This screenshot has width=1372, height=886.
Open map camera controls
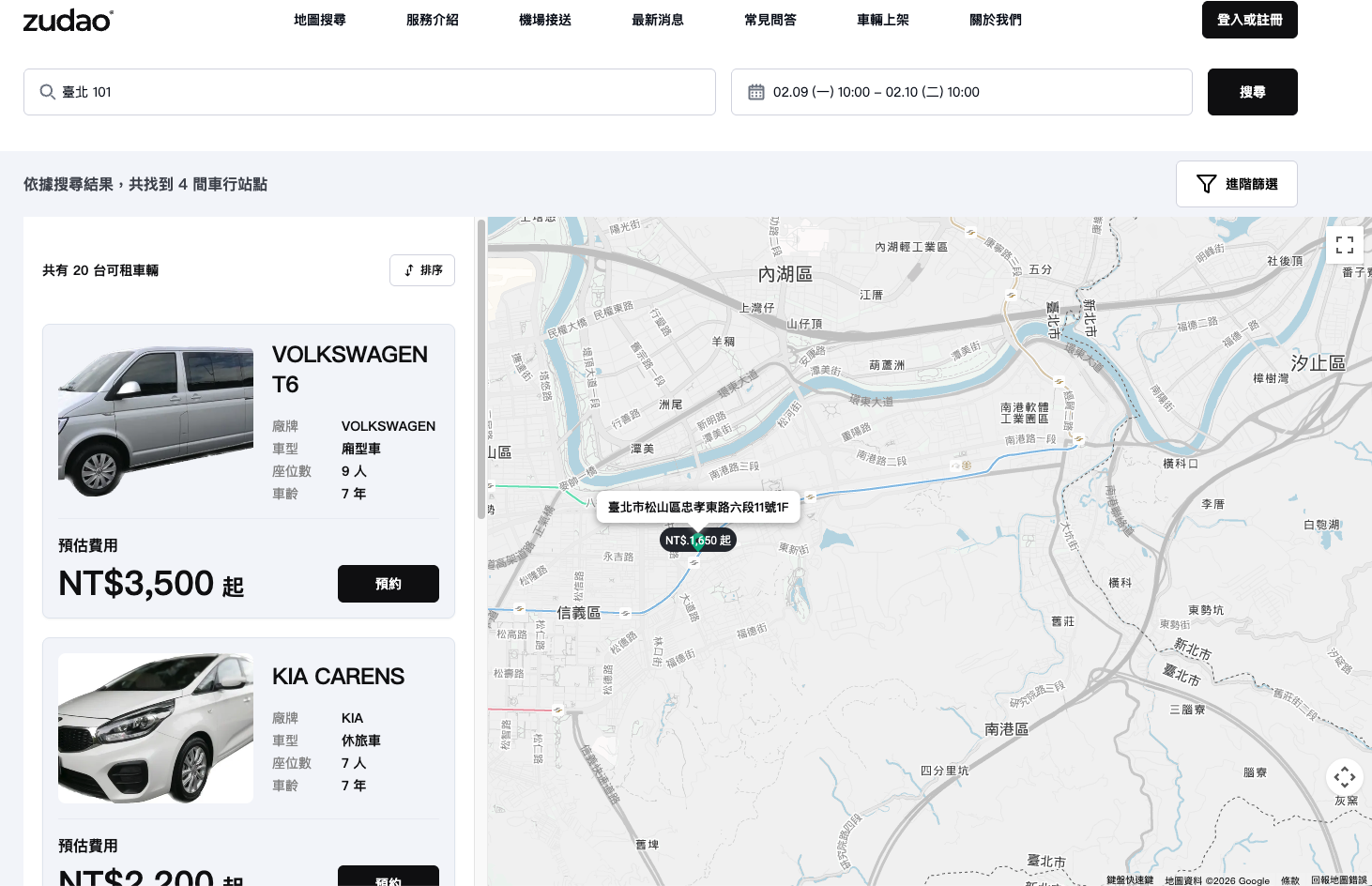pyautogui.click(x=1345, y=777)
